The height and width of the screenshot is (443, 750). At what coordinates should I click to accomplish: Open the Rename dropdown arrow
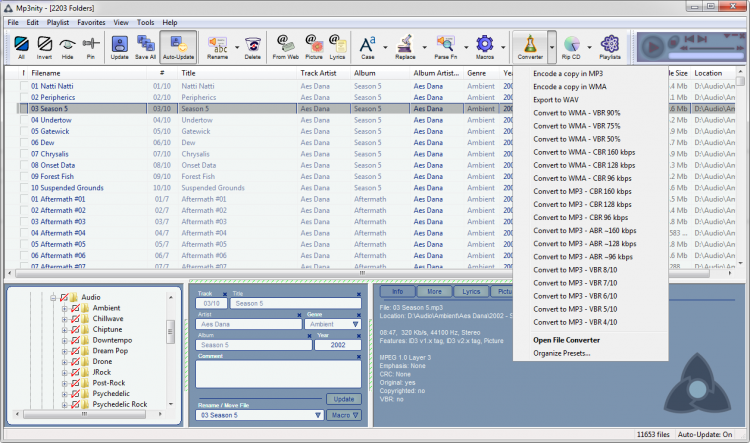pos(237,47)
